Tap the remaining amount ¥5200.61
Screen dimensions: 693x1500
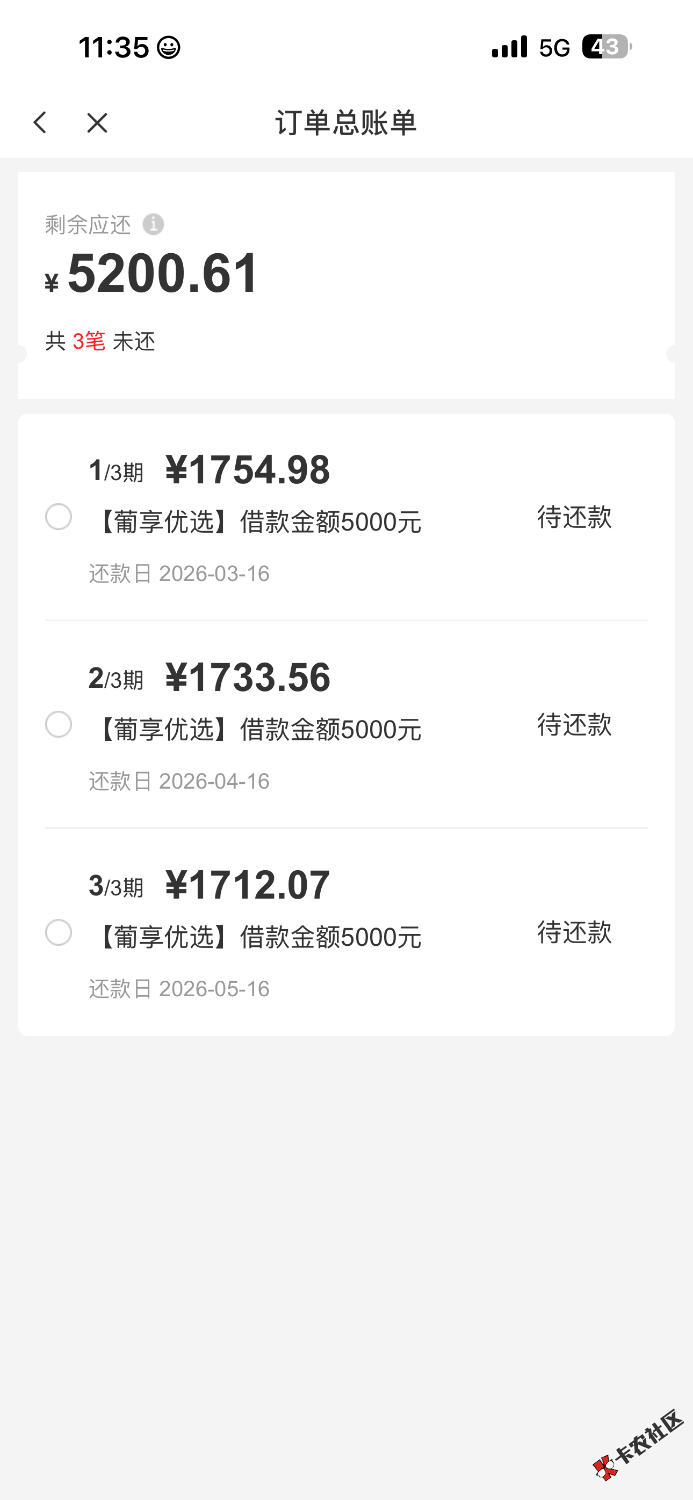[x=152, y=275]
